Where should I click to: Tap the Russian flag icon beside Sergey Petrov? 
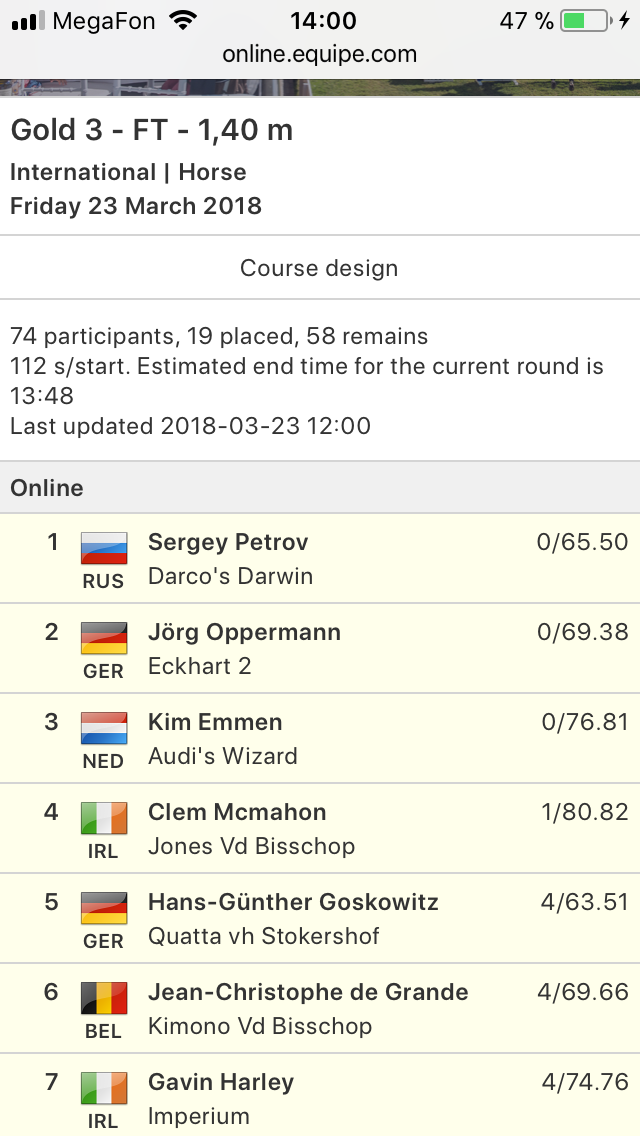tap(104, 548)
